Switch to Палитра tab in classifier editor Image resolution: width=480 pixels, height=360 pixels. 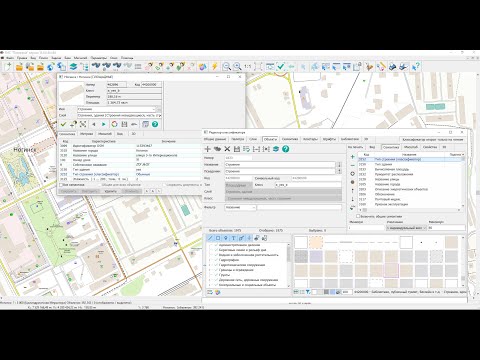pos(238,139)
